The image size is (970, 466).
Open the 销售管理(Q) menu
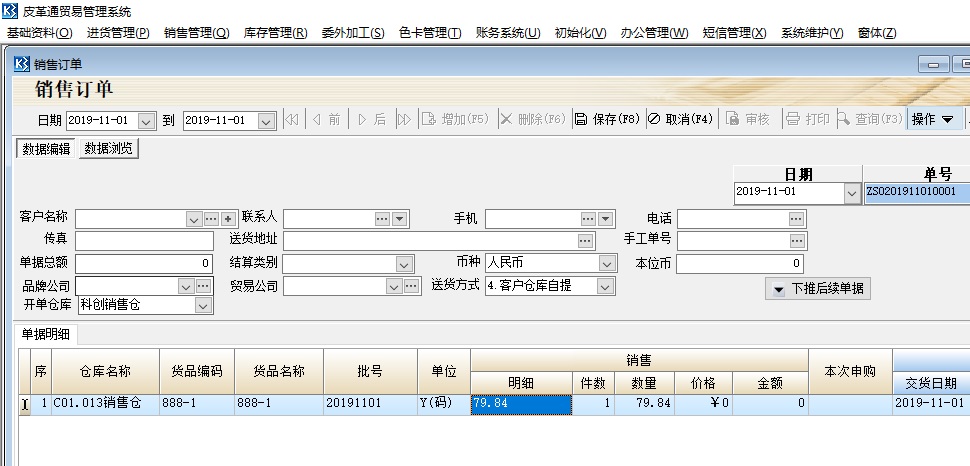click(x=197, y=33)
